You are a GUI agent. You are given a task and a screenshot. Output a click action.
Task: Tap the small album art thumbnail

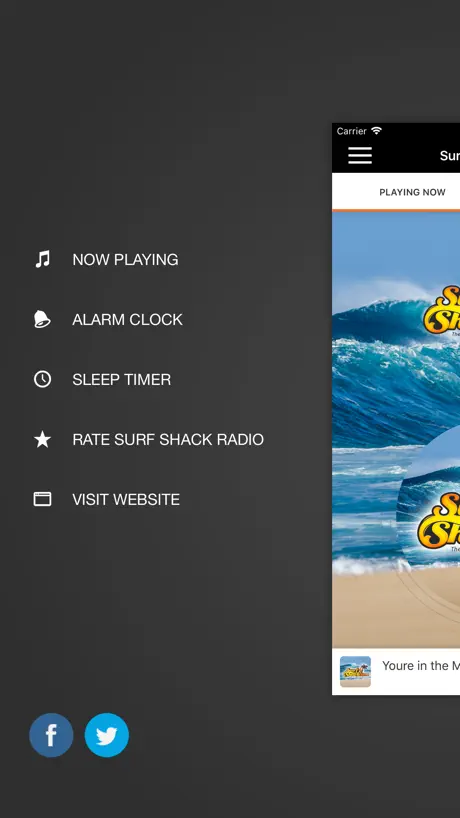(355, 671)
